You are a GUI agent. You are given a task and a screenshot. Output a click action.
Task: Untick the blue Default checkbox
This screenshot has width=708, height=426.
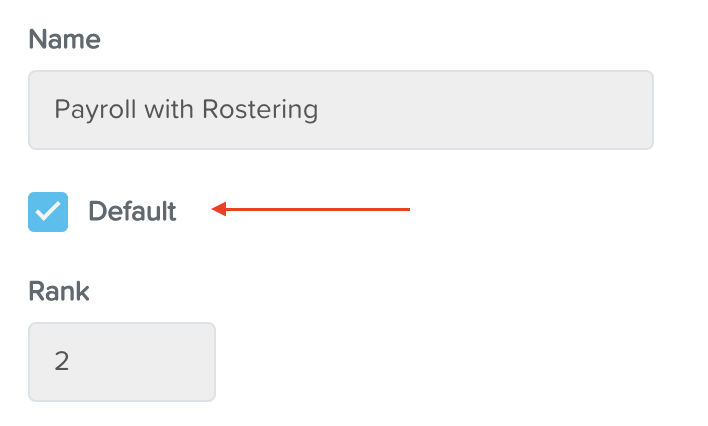48,212
